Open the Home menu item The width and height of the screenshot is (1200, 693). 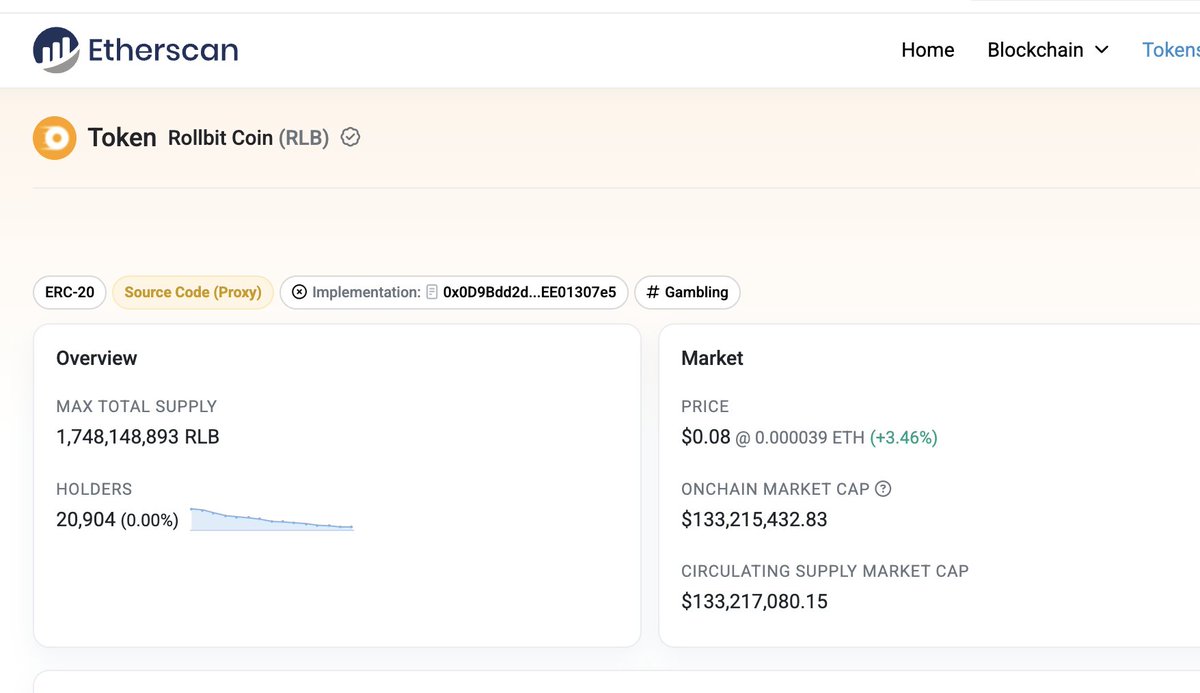(x=928, y=50)
